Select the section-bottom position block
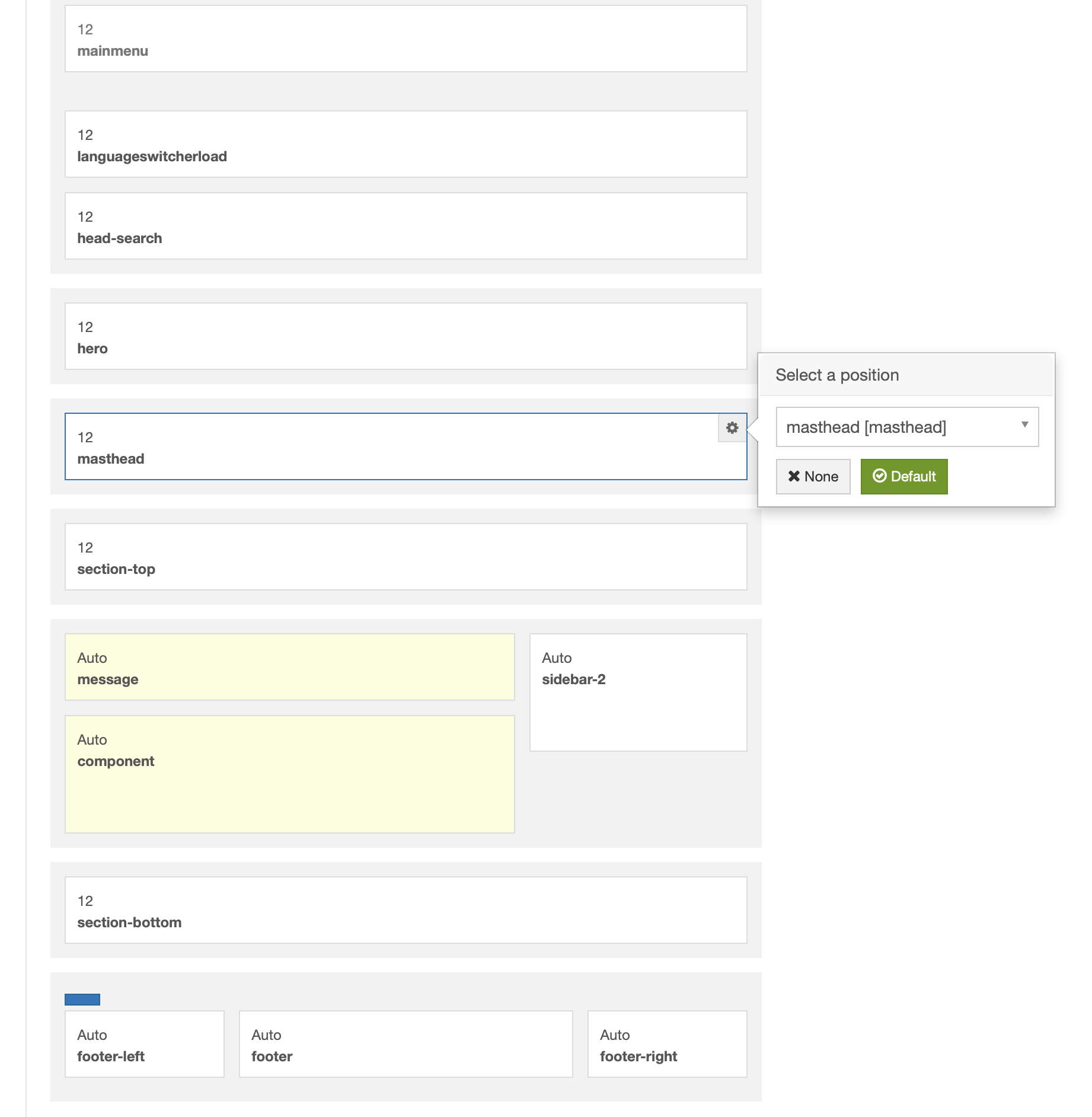This screenshot has width=1092, height=1117. 405,910
